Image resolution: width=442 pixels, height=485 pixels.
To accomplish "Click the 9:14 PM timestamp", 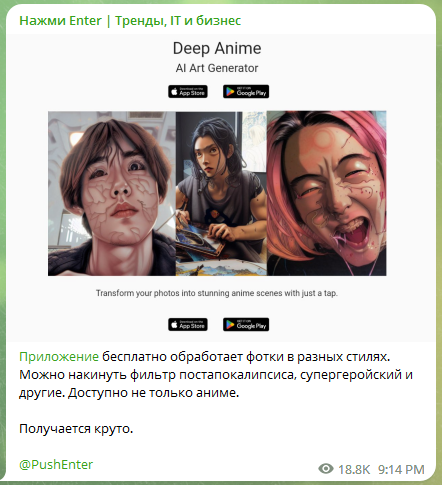I will (x=401, y=469).
